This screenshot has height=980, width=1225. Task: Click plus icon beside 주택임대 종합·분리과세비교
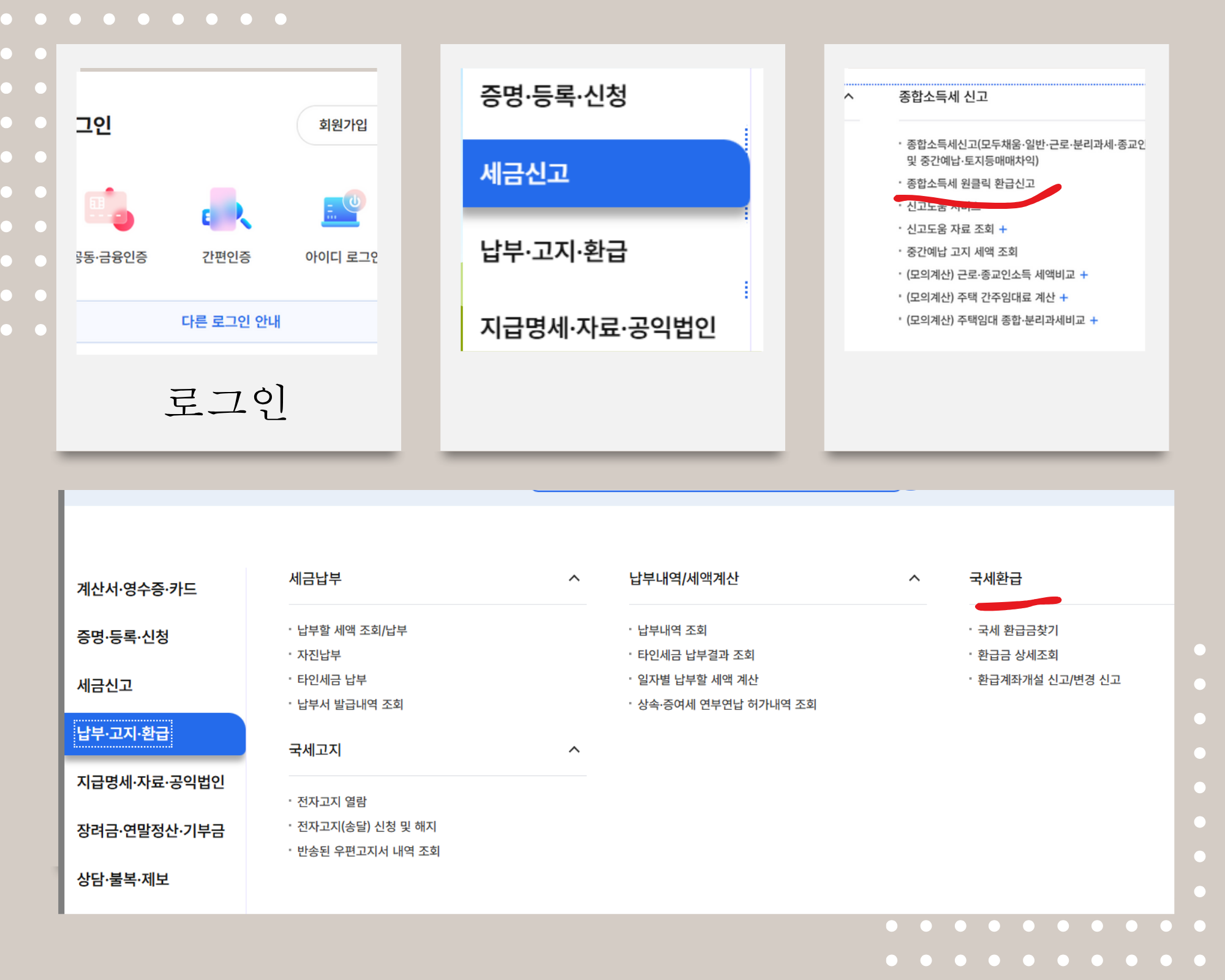tap(1094, 320)
